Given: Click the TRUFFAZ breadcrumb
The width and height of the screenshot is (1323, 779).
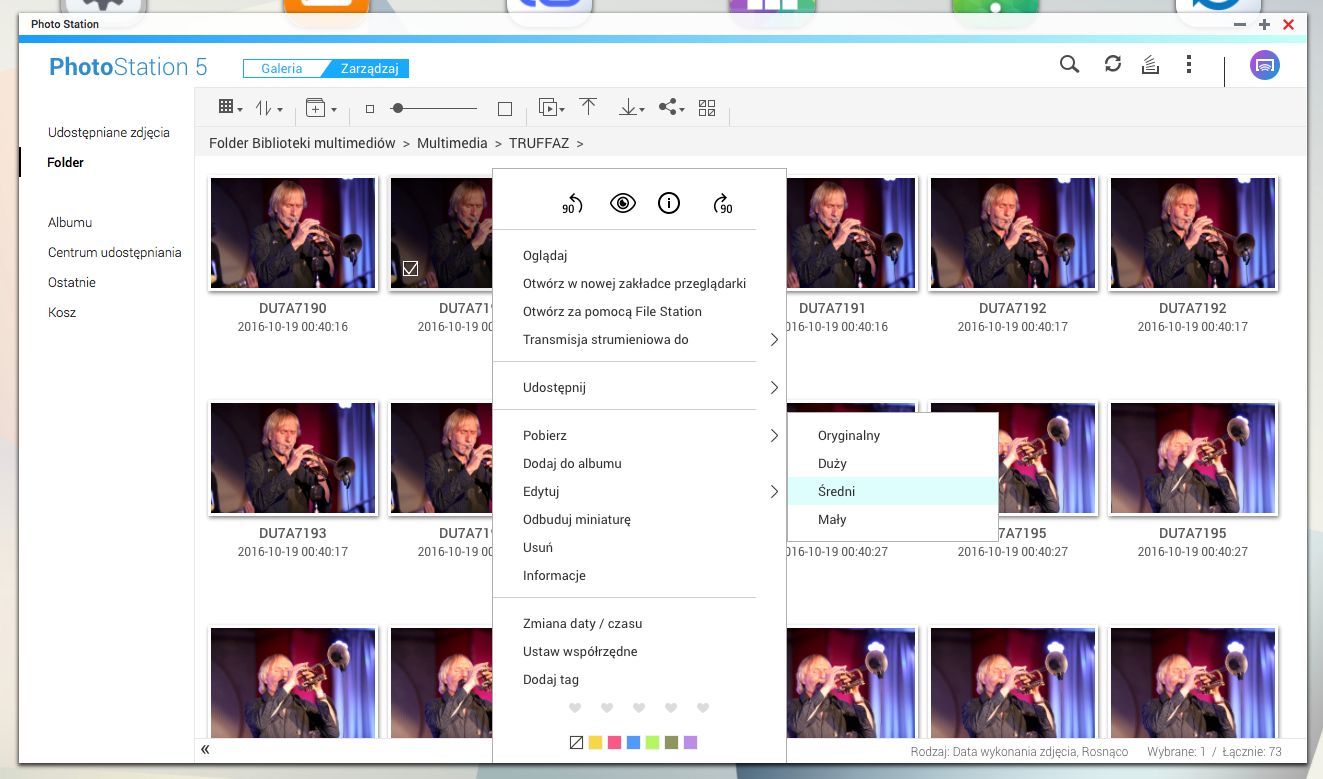Looking at the screenshot, I should click(539, 143).
